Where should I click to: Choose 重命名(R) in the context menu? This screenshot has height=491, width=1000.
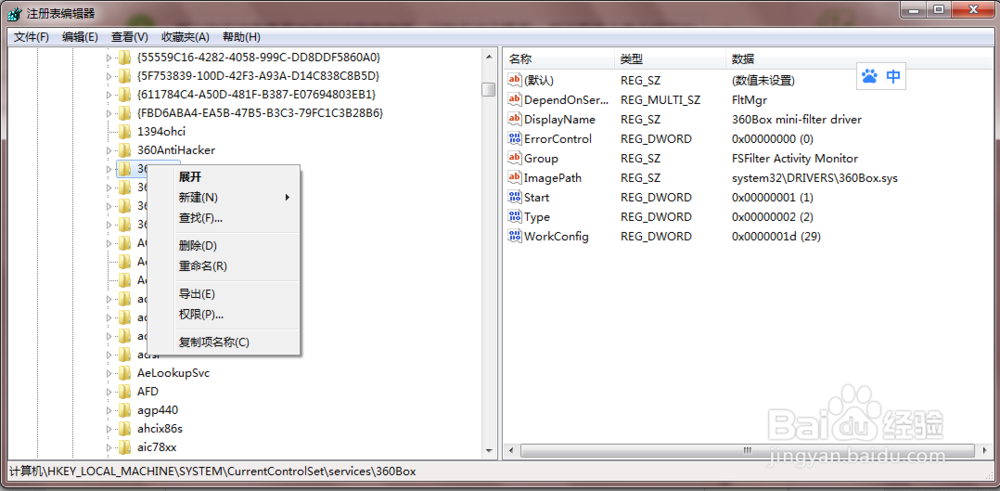click(x=224, y=266)
